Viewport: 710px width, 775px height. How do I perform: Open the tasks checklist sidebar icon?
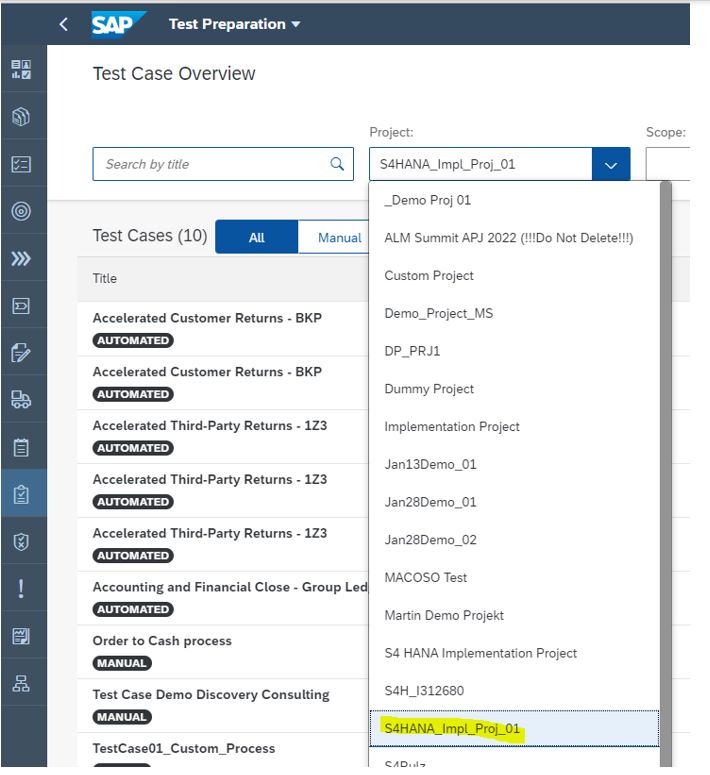click(x=21, y=164)
